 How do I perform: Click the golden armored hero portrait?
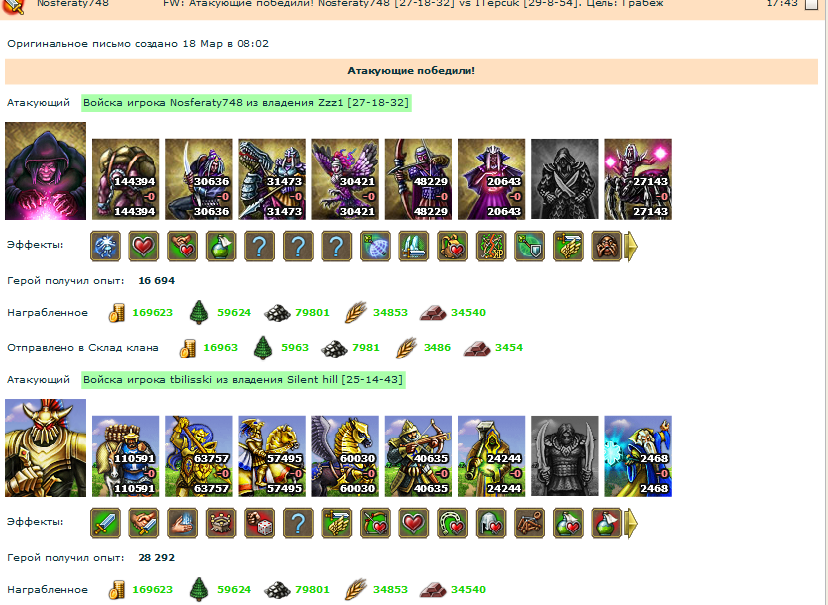45,448
